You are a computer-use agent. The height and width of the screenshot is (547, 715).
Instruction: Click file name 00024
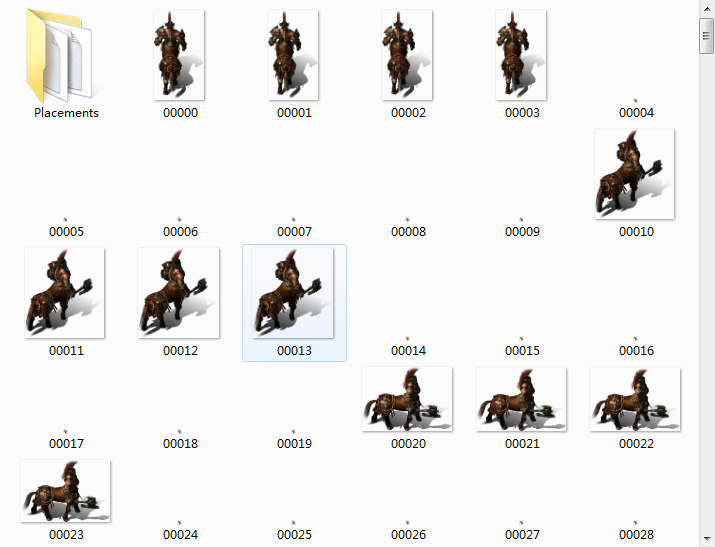coord(181,534)
